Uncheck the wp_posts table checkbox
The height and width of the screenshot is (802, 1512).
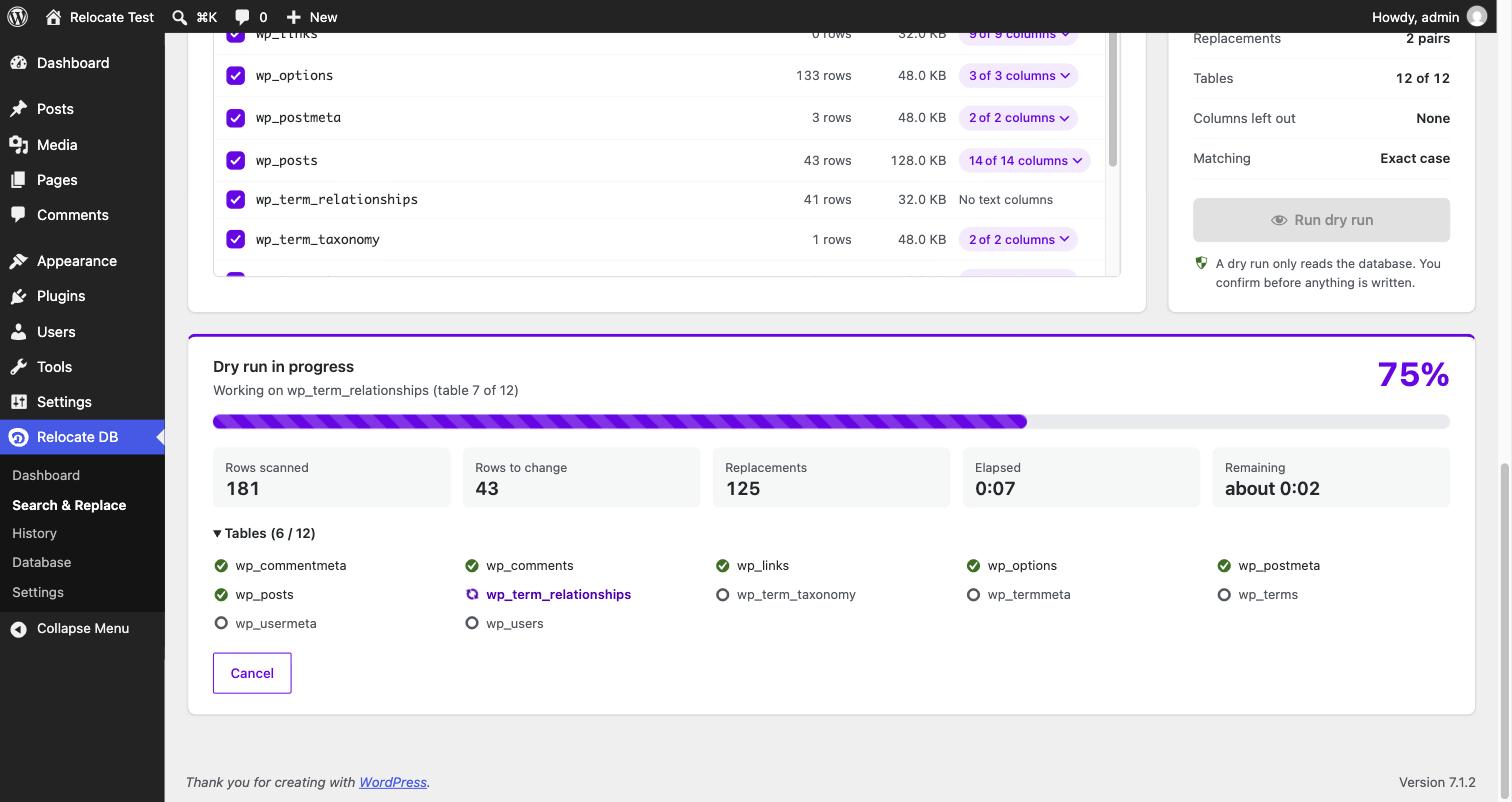click(236, 160)
